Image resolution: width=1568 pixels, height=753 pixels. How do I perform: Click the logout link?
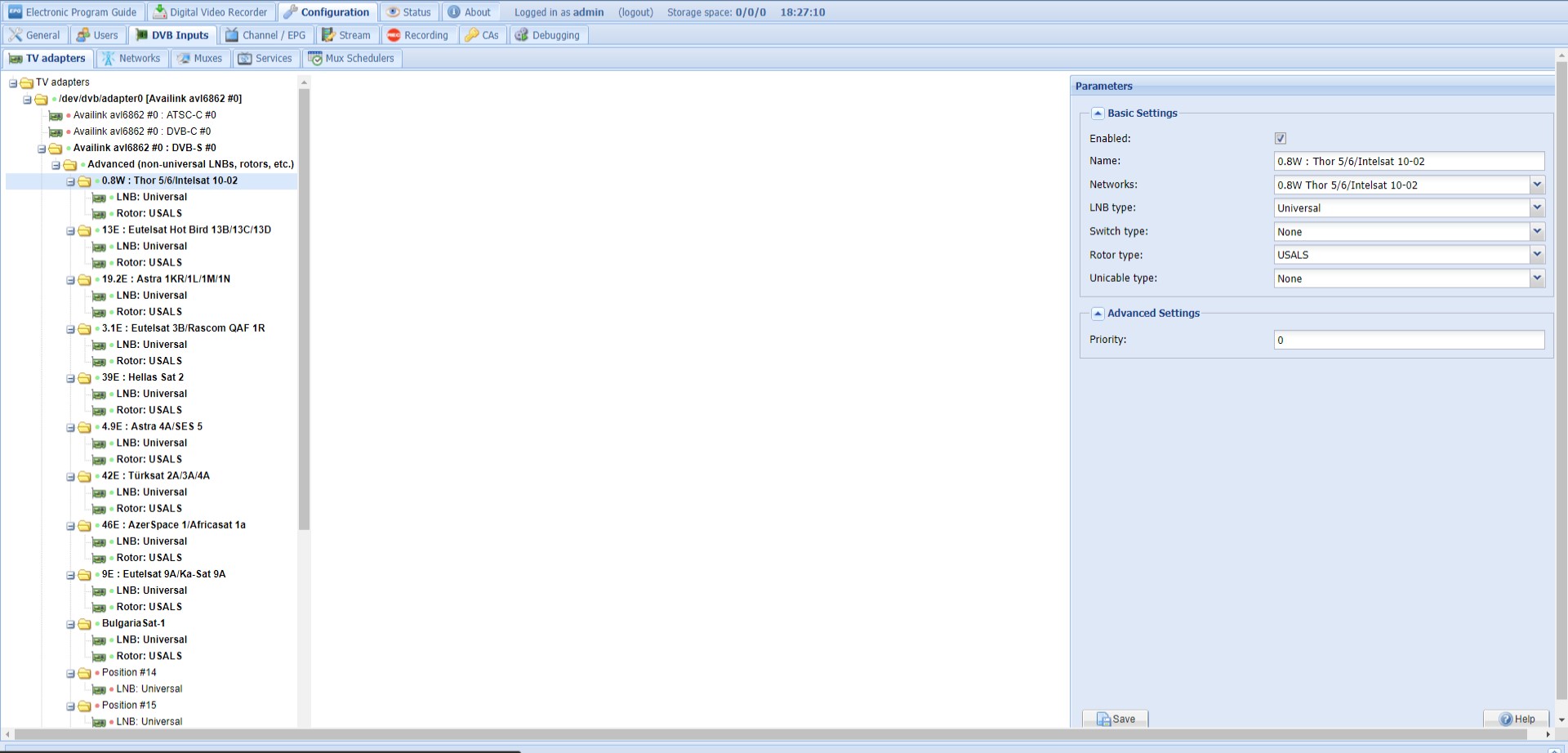635,12
